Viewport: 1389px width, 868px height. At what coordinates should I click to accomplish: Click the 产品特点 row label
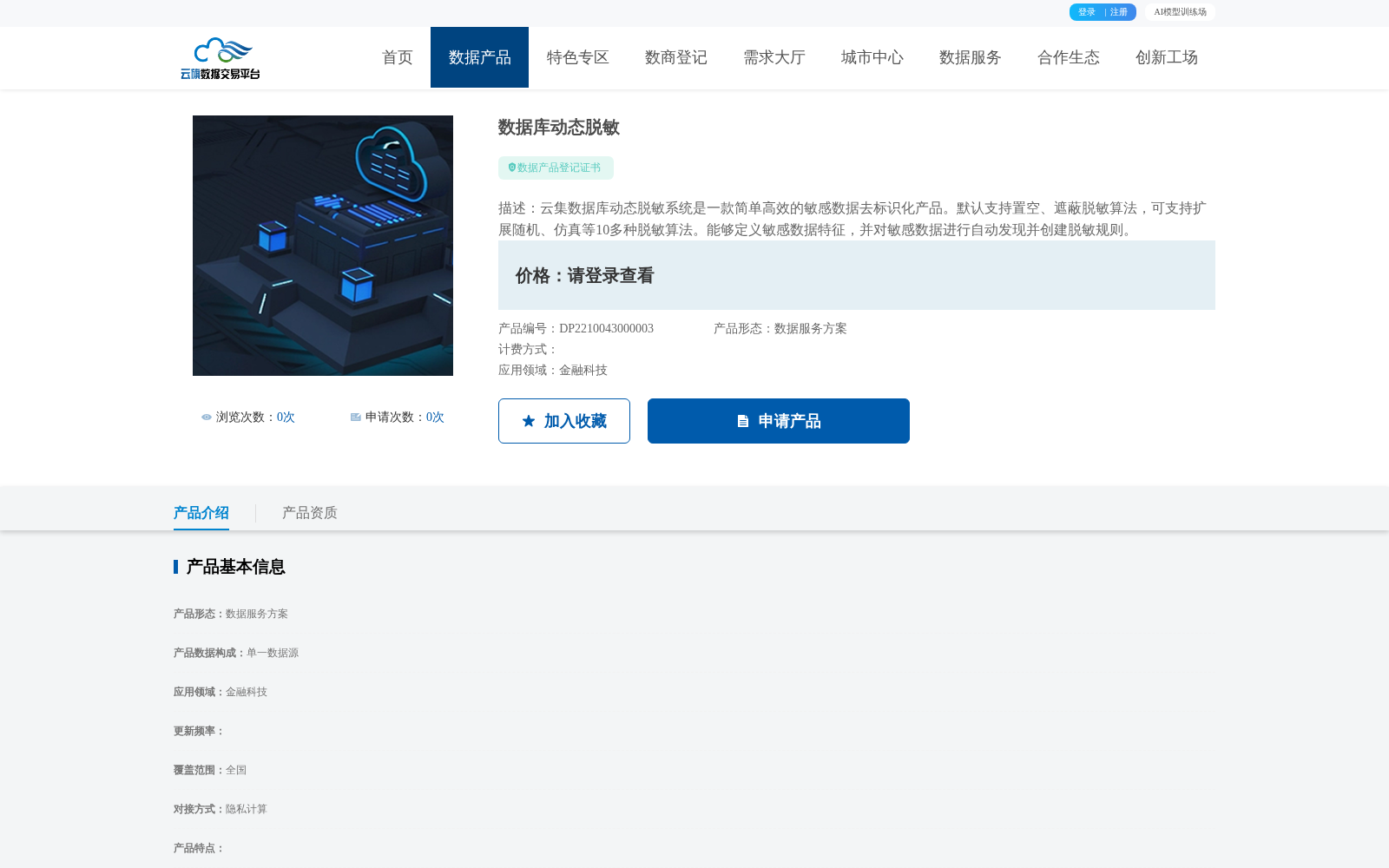200,848
